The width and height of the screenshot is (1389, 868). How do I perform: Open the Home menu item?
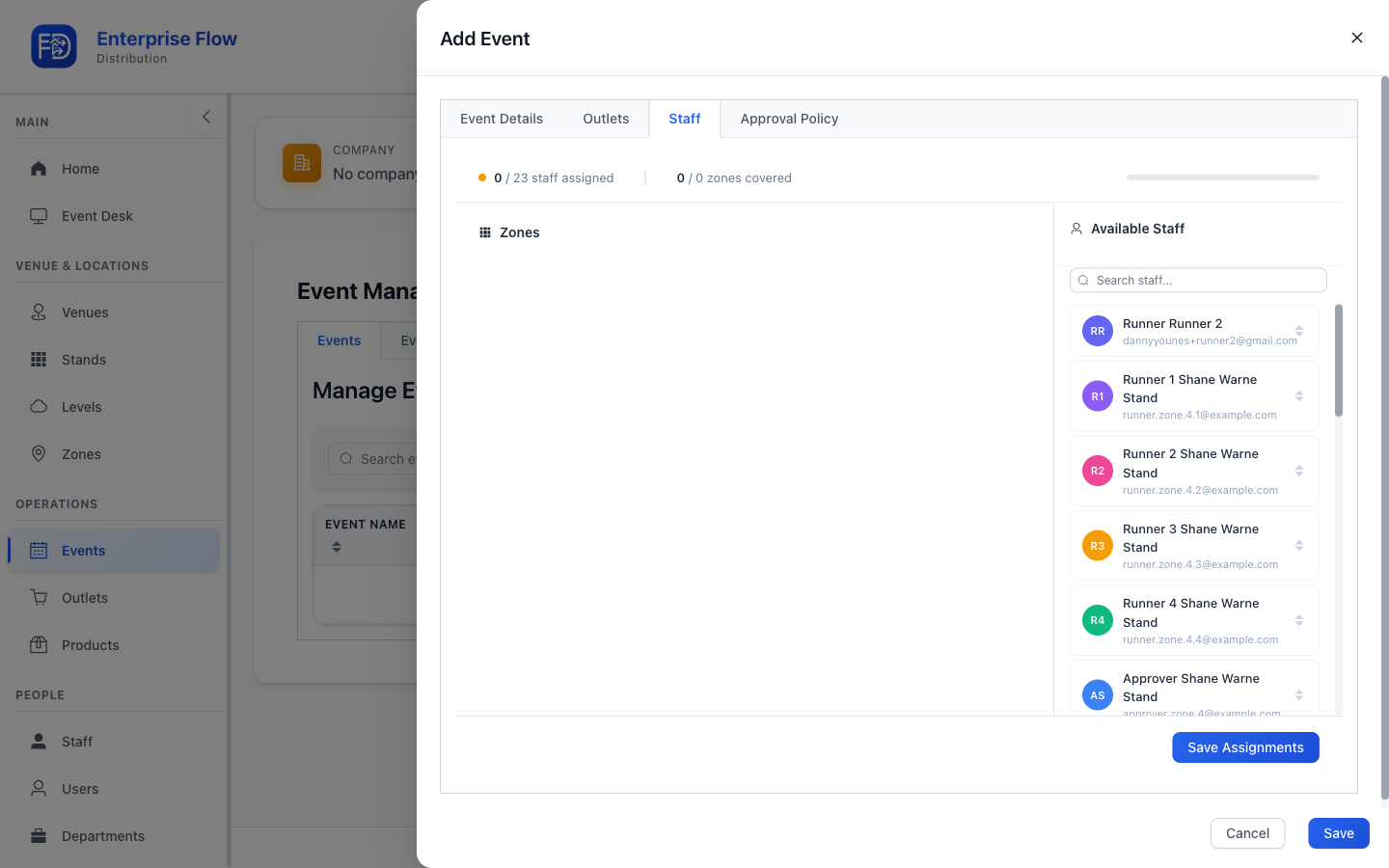[x=114, y=169]
